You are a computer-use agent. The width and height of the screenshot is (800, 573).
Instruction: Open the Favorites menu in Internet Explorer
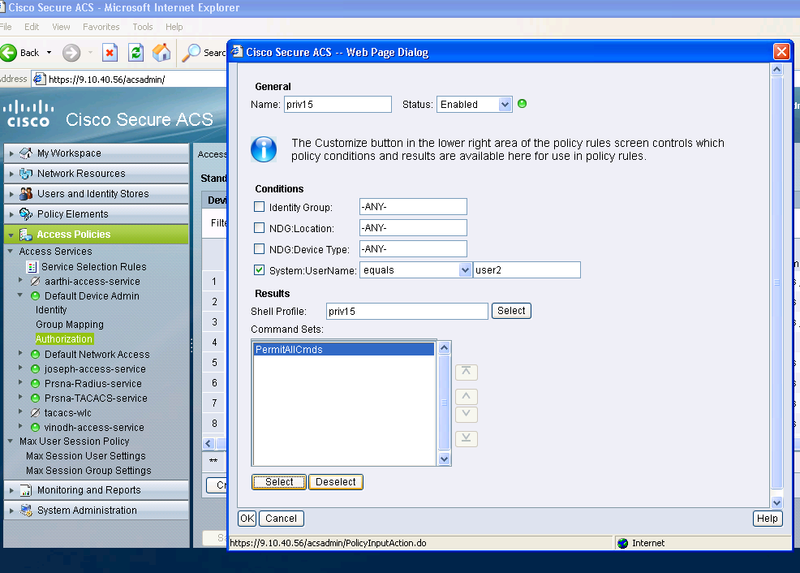click(101, 27)
